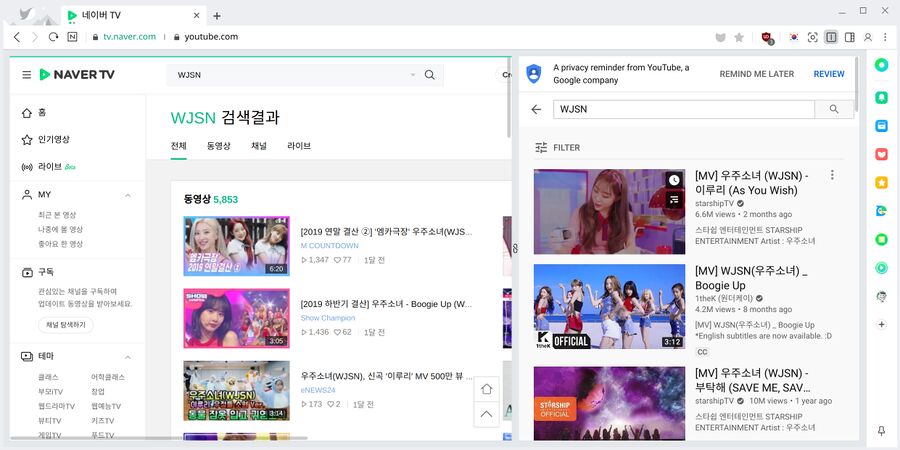Open the Naver home N icon
This screenshot has height=450, width=900.
coord(72,37)
